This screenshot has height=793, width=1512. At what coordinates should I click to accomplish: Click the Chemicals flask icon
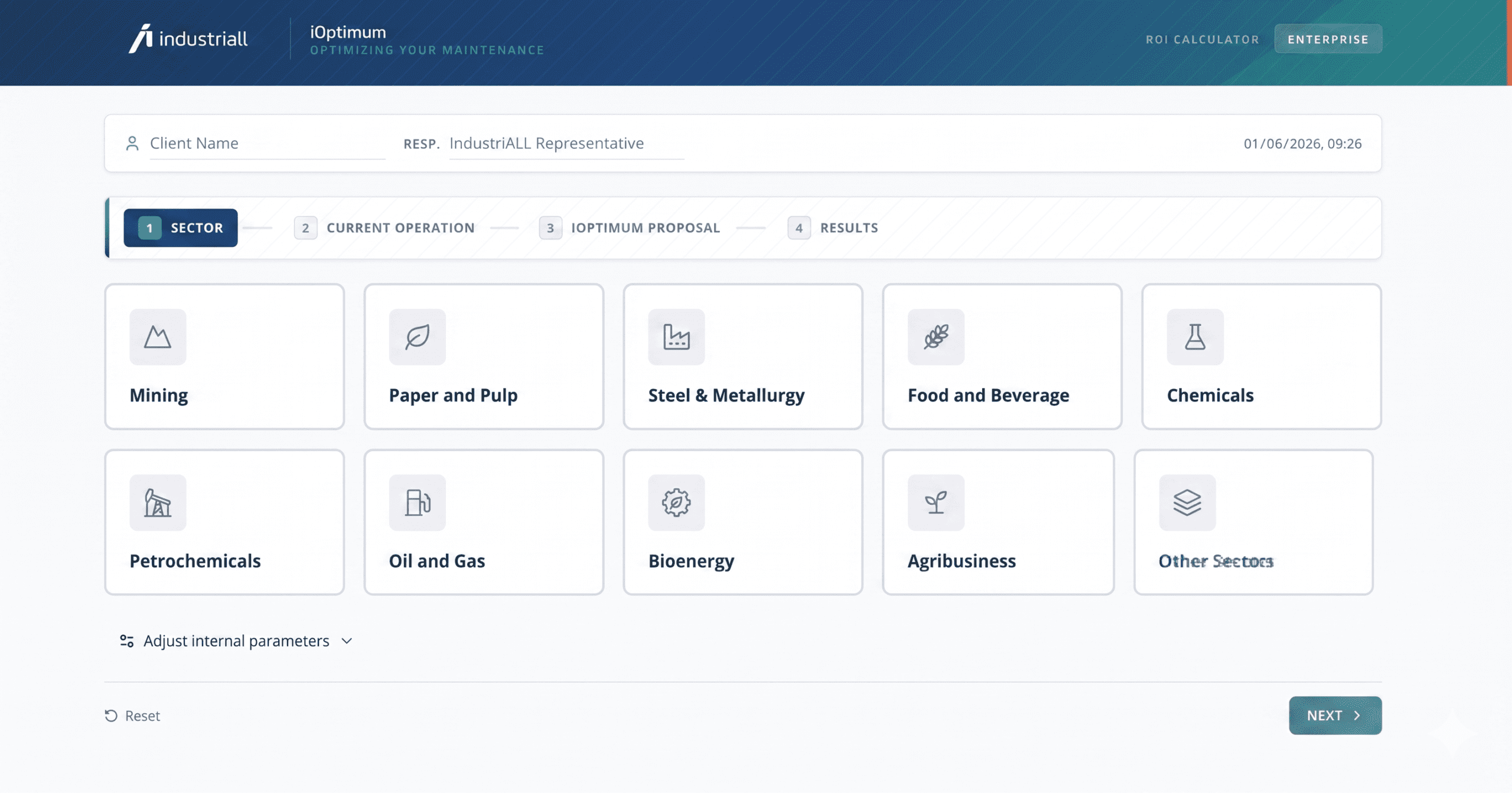click(x=1195, y=337)
